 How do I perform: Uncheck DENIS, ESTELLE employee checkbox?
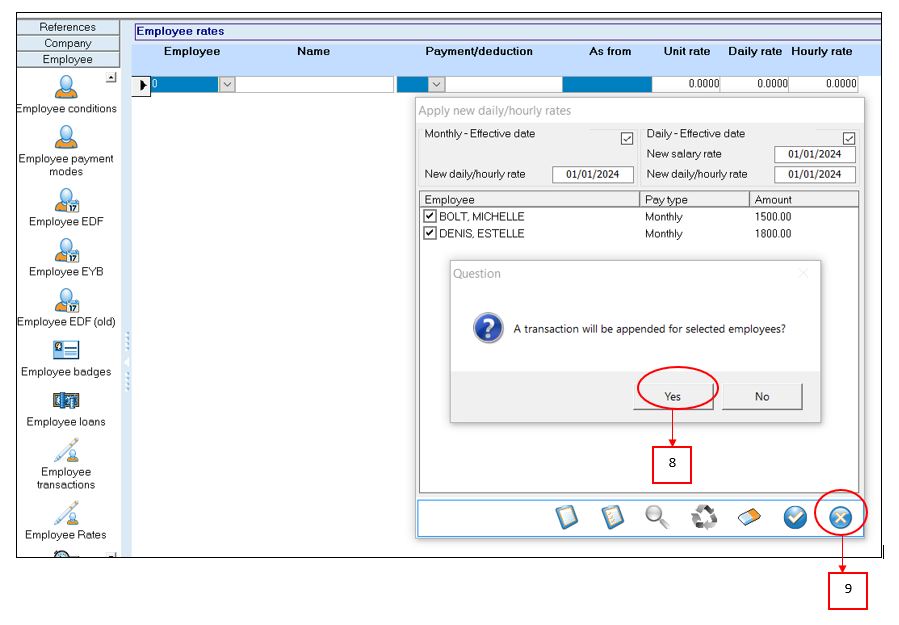430,233
